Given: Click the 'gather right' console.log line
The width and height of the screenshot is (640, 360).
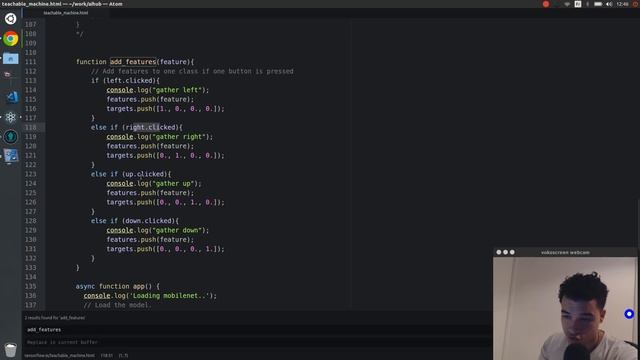Looking at the screenshot, I should point(160,137).
